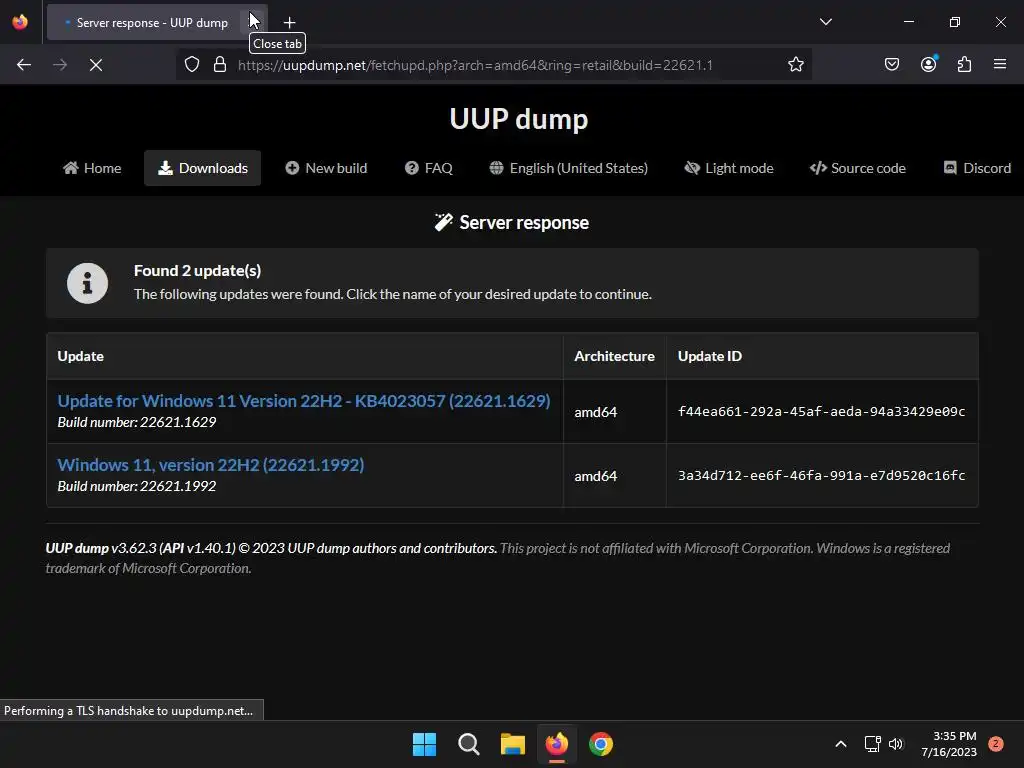Screen dimensions: 1024x768
Task: Click Update ID 3a34d712-ee6f-46fa-991a-e7d9520c16fc
Action: click(821, 475)
